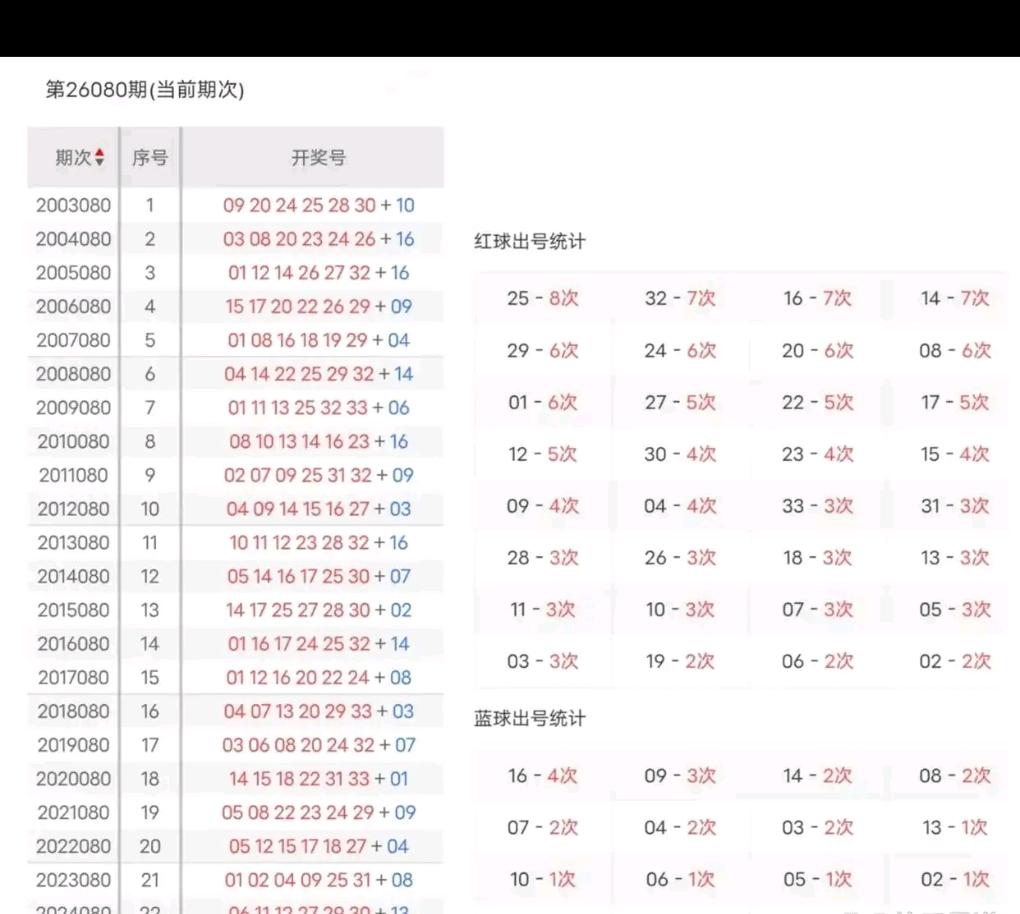
Task: Click draw numbers 04 09 14 15 16 27 + 03
Action: click(x=319, y=509)
